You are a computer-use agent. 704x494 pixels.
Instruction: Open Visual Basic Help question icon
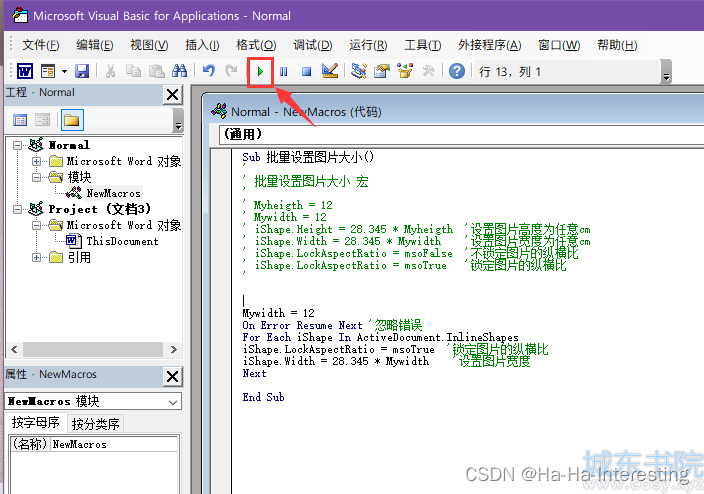(x=457, y=71)
